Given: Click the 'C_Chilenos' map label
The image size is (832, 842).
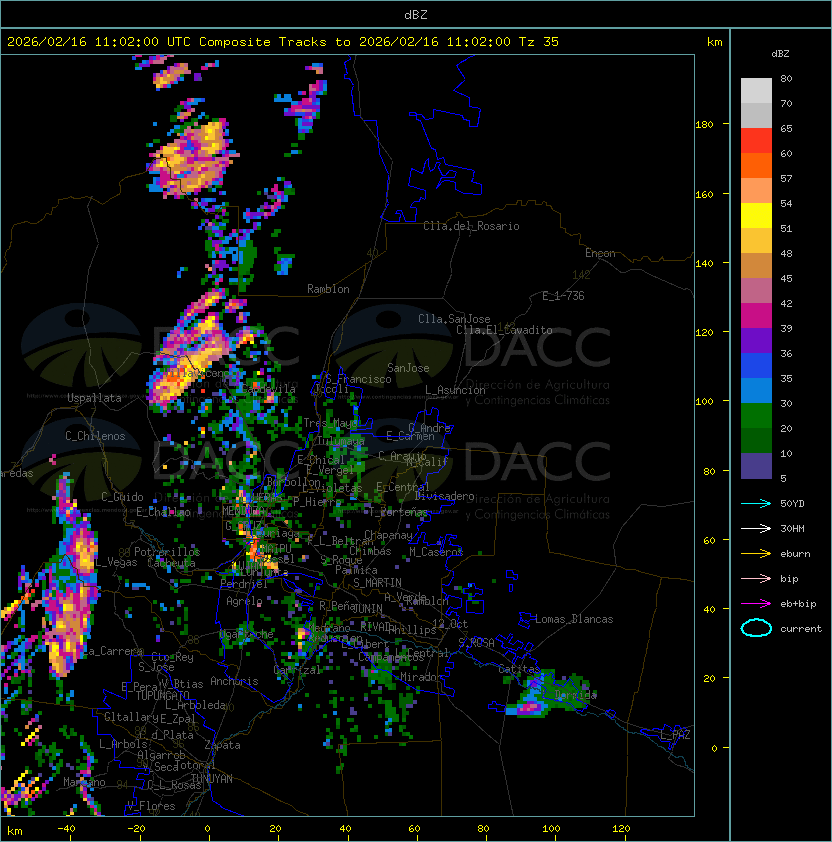Looking at the screenshot, I should [x=95, y=436].
